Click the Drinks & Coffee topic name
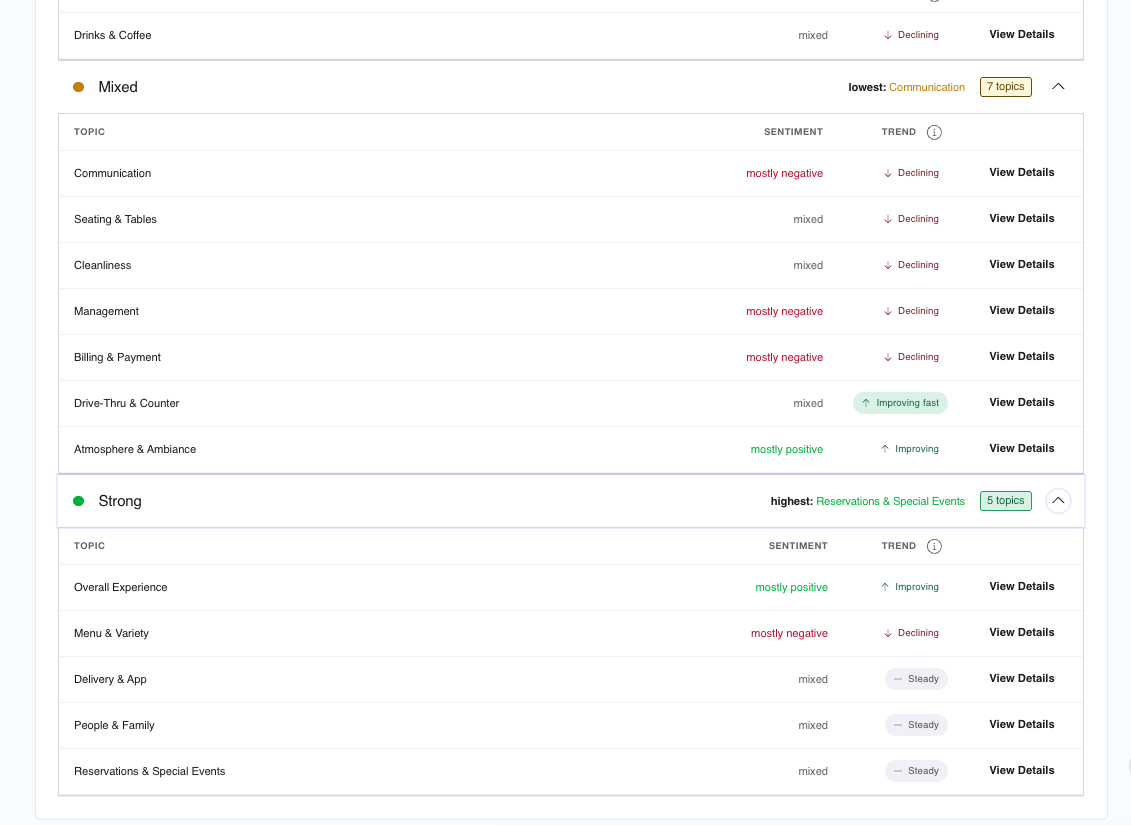The image size is (1131, 825). [x=113, y=35]
